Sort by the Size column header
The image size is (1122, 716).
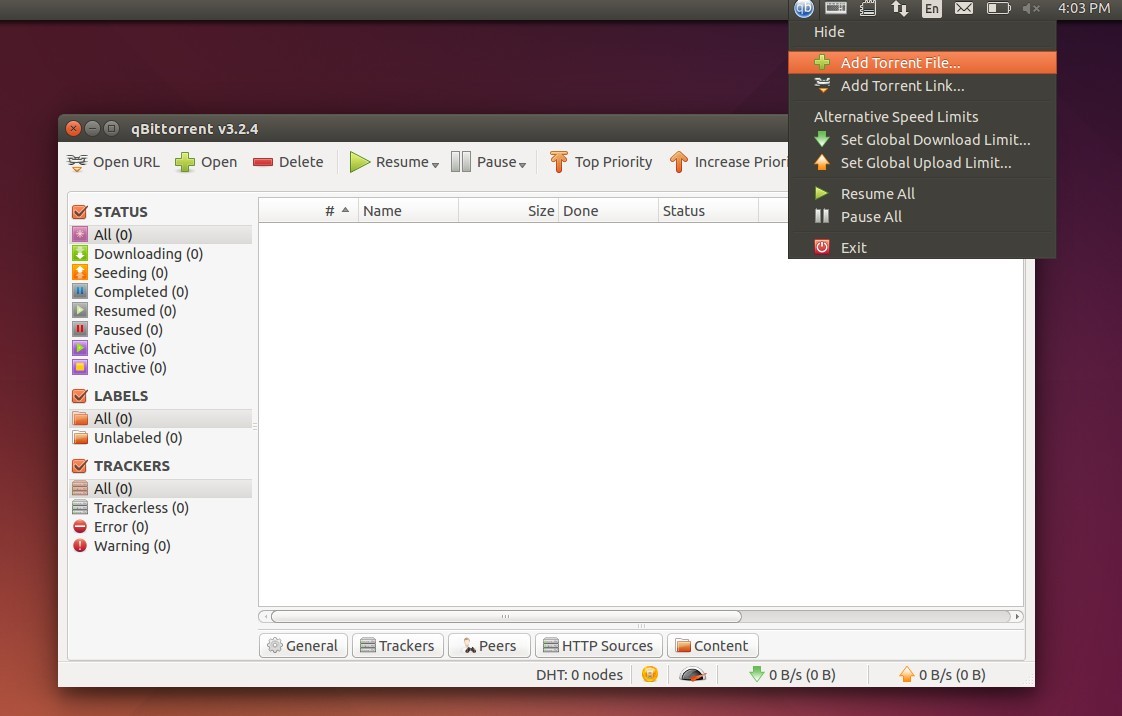point(508,211)
